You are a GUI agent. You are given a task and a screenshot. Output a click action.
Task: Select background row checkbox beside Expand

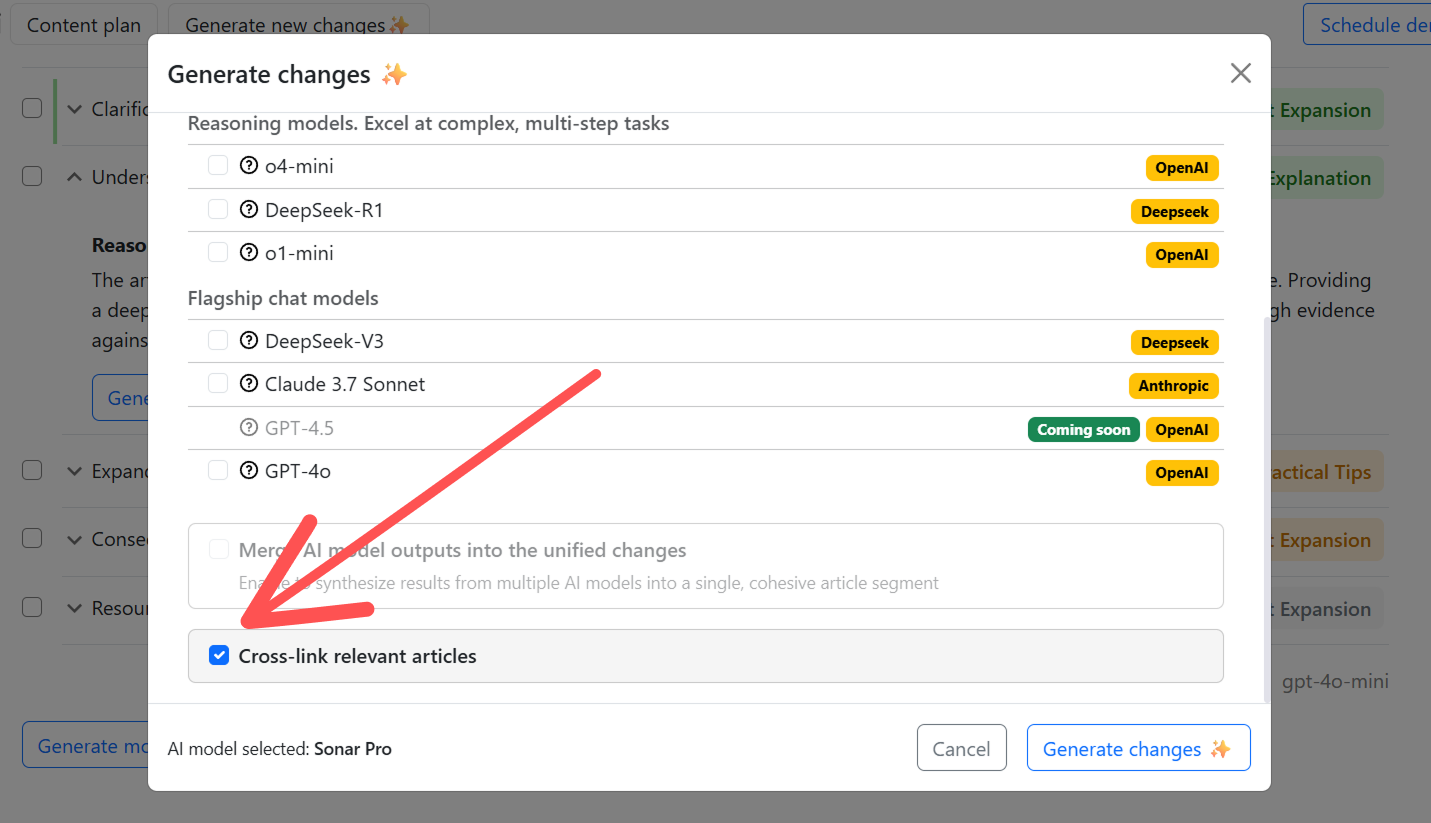(x=32, y=470)
